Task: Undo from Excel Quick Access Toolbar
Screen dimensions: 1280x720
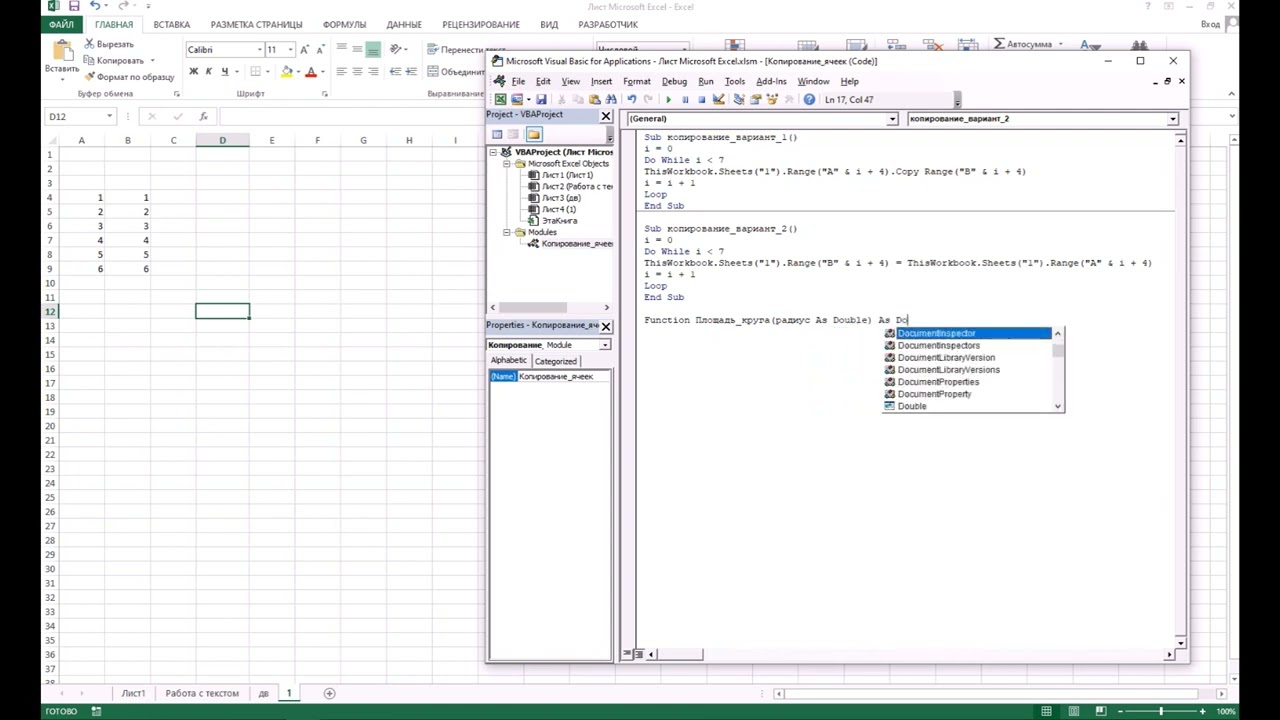Action: point(95,7)
